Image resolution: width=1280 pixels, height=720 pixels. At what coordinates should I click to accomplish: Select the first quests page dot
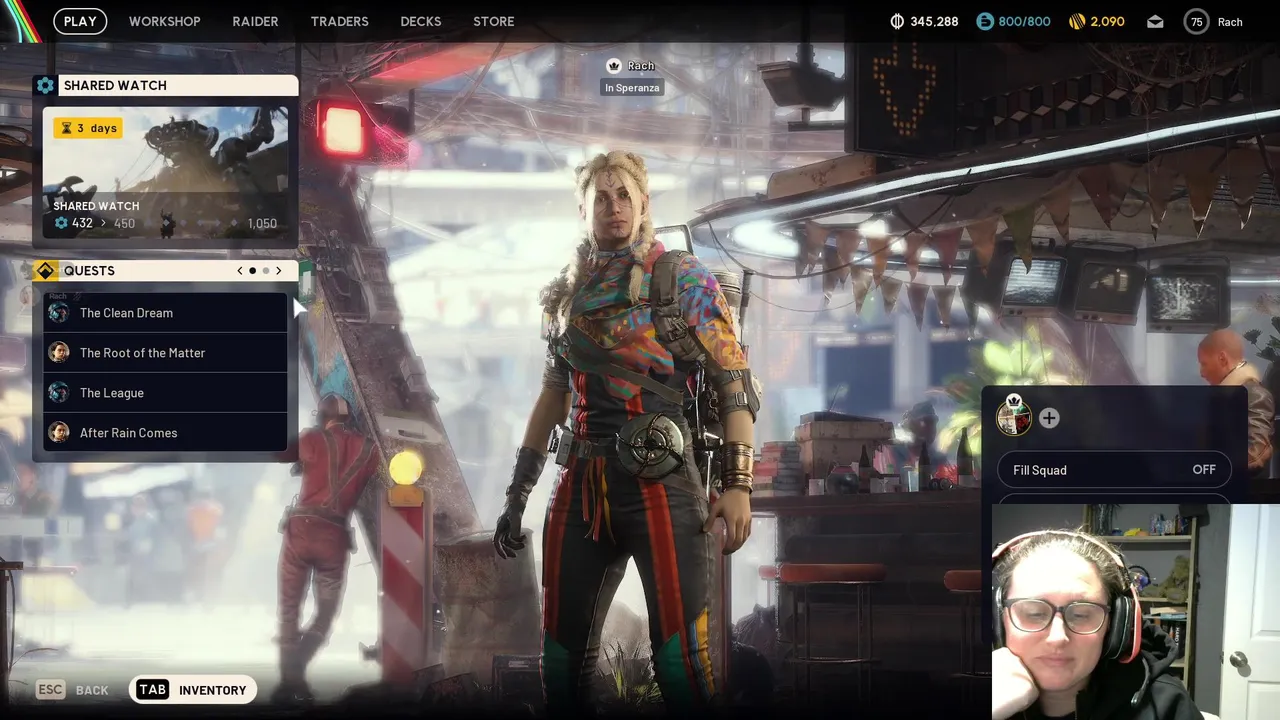[x=253, y=271]
